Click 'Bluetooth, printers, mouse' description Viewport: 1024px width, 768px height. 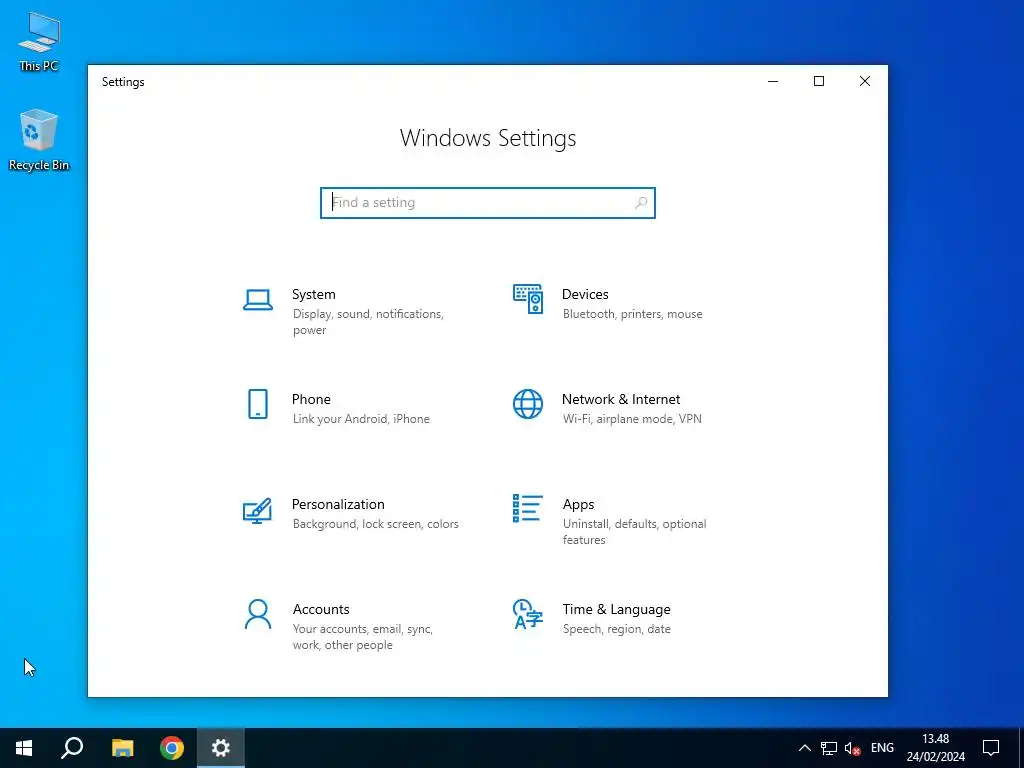[x=633, y=314]
